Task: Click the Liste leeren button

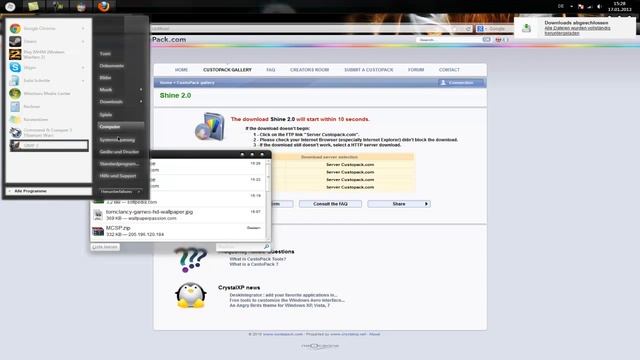Action: coord(105,247)
